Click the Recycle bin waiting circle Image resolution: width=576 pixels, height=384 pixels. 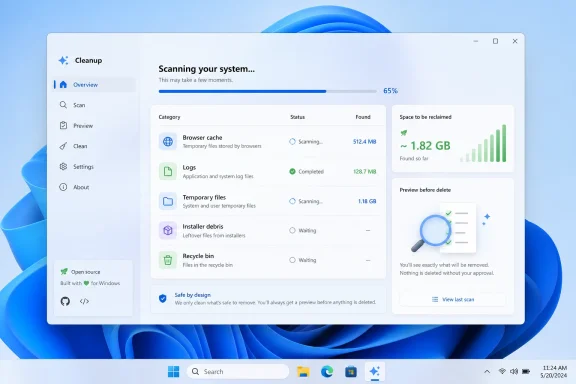pyautogui.click(x=292, y=260)
